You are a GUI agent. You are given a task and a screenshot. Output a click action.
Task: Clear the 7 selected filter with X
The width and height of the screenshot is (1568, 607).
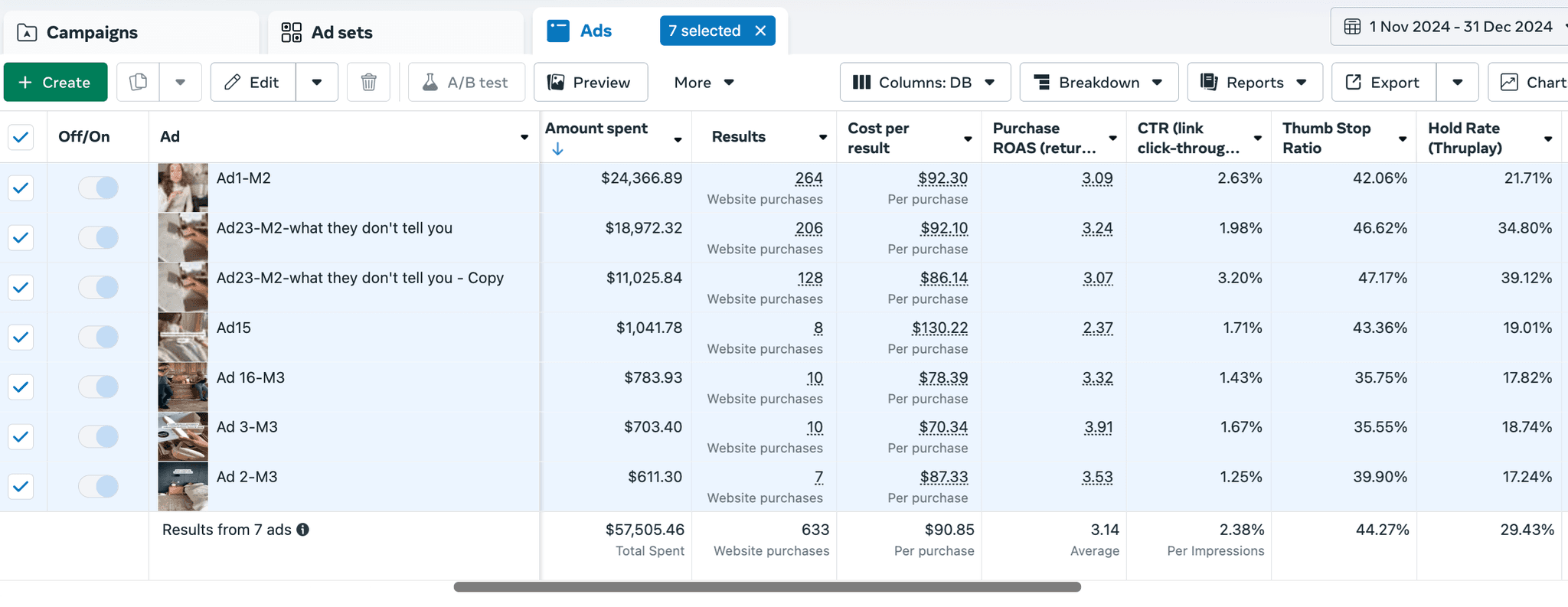click(x=760, y=31)
